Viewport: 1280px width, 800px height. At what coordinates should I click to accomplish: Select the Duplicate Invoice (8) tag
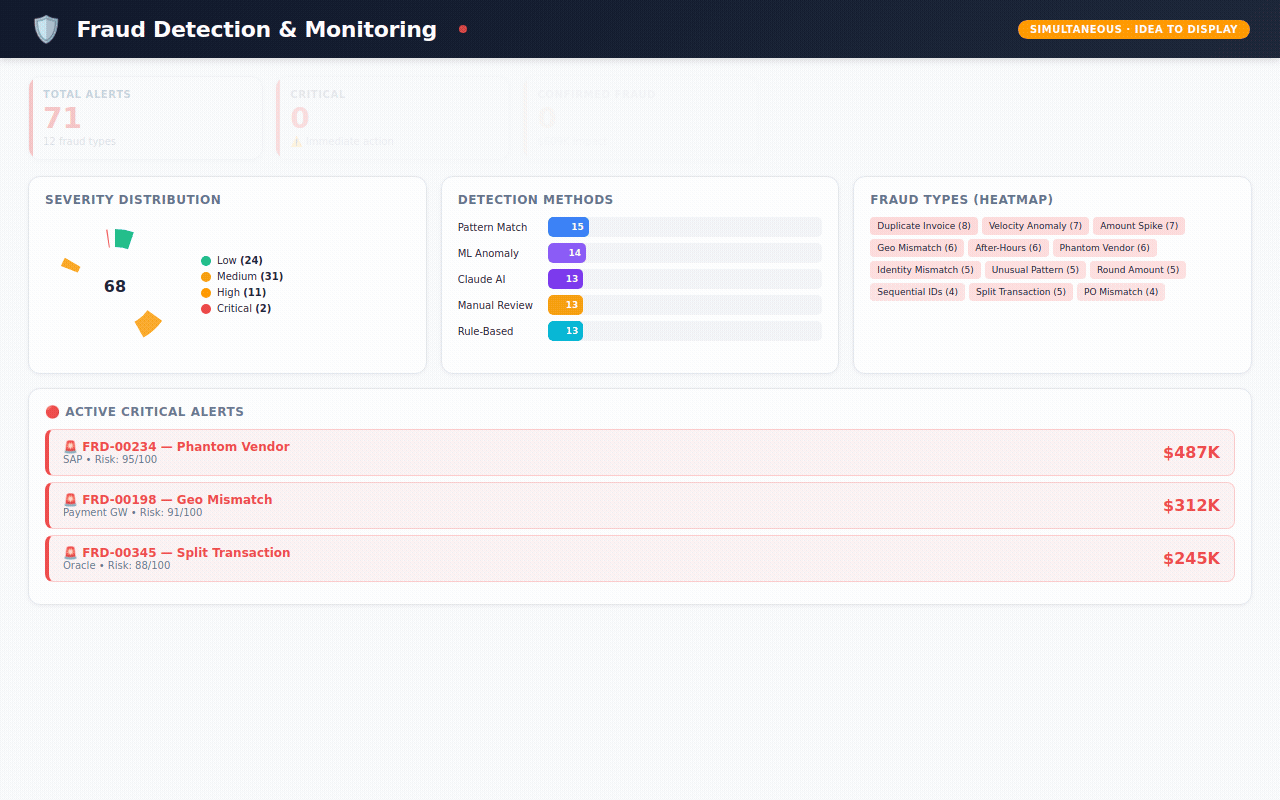923,226
